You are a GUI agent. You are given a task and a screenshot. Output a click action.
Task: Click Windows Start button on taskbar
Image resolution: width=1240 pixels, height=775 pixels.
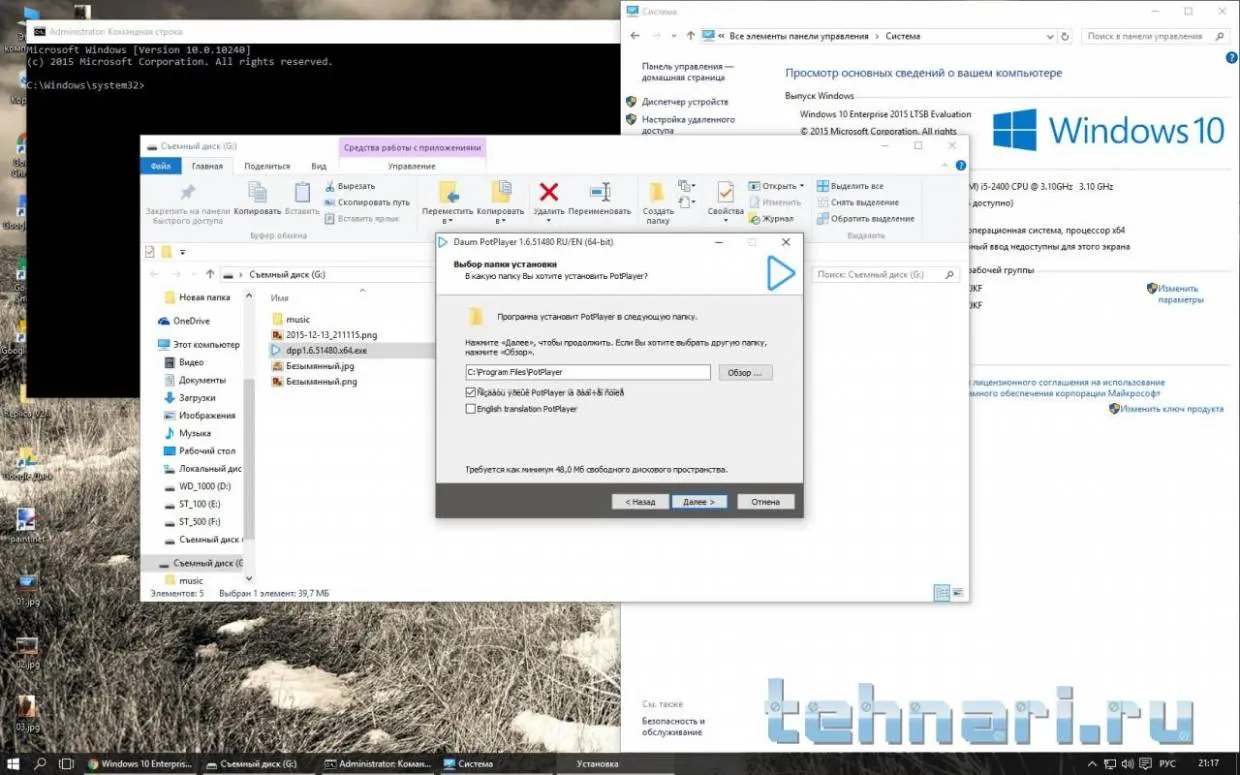pyautogui.click(x=13, y=764)
